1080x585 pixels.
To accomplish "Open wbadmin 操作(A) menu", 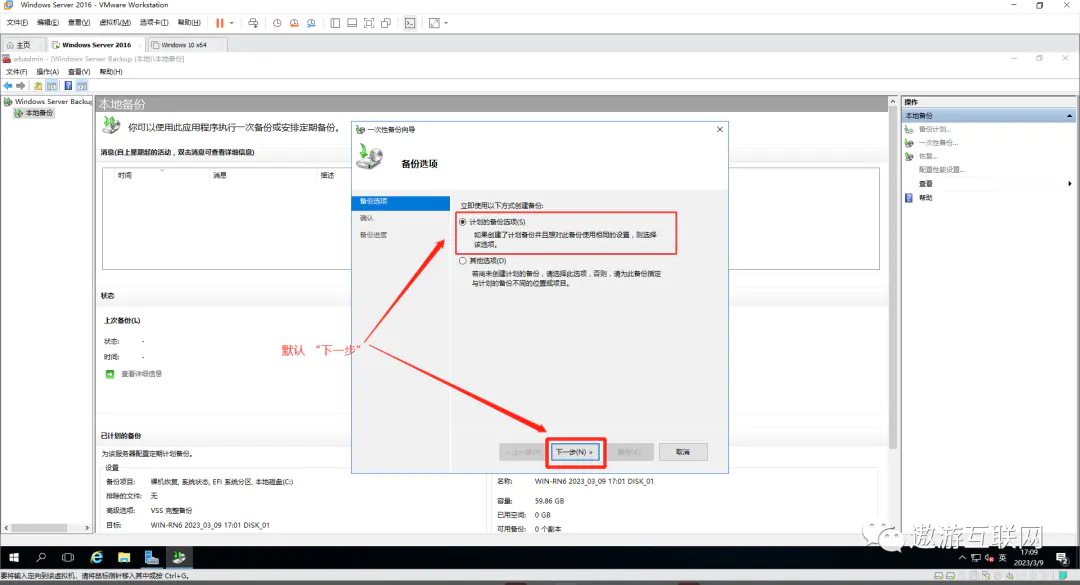I will coord(48,72).
